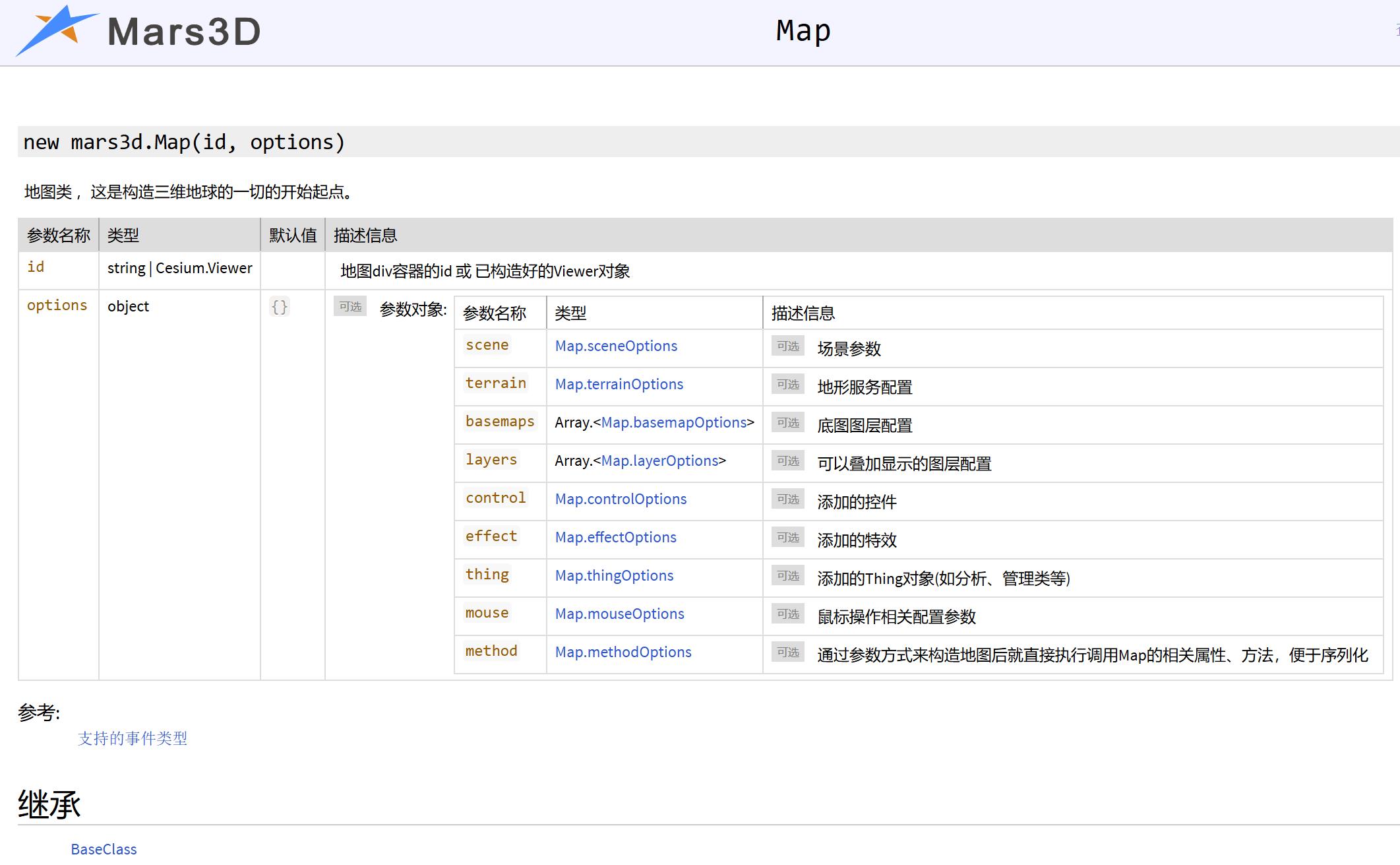This screenshot has height=865, width=1400.
Task: Click the effect parameter name
Action: click(491, 536)
